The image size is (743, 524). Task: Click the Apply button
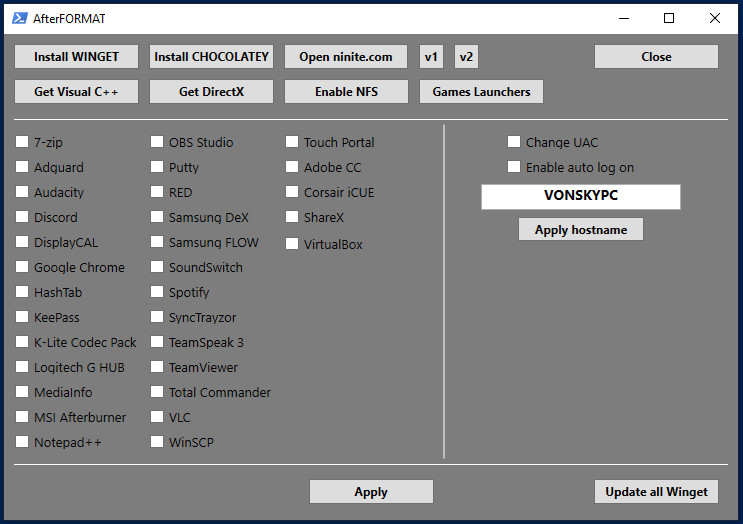coord(371,492)
